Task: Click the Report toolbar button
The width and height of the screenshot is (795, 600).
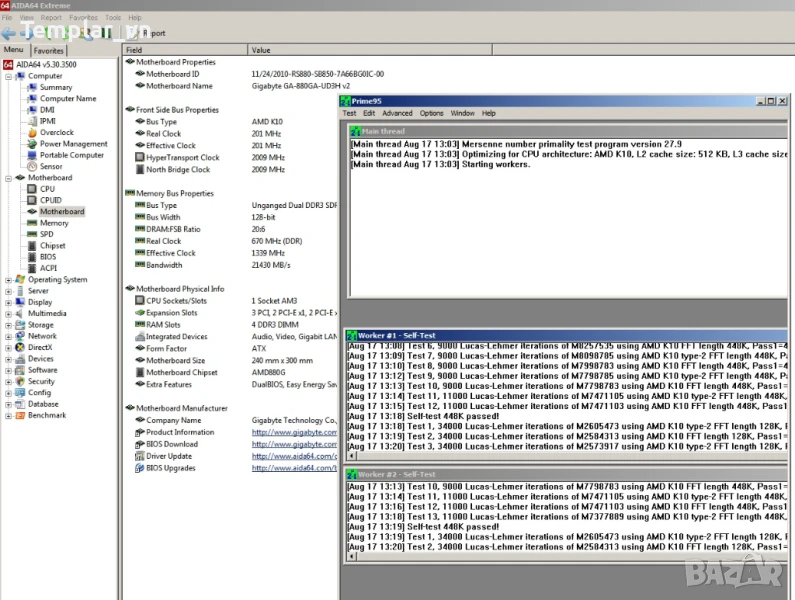Action: 152,33
